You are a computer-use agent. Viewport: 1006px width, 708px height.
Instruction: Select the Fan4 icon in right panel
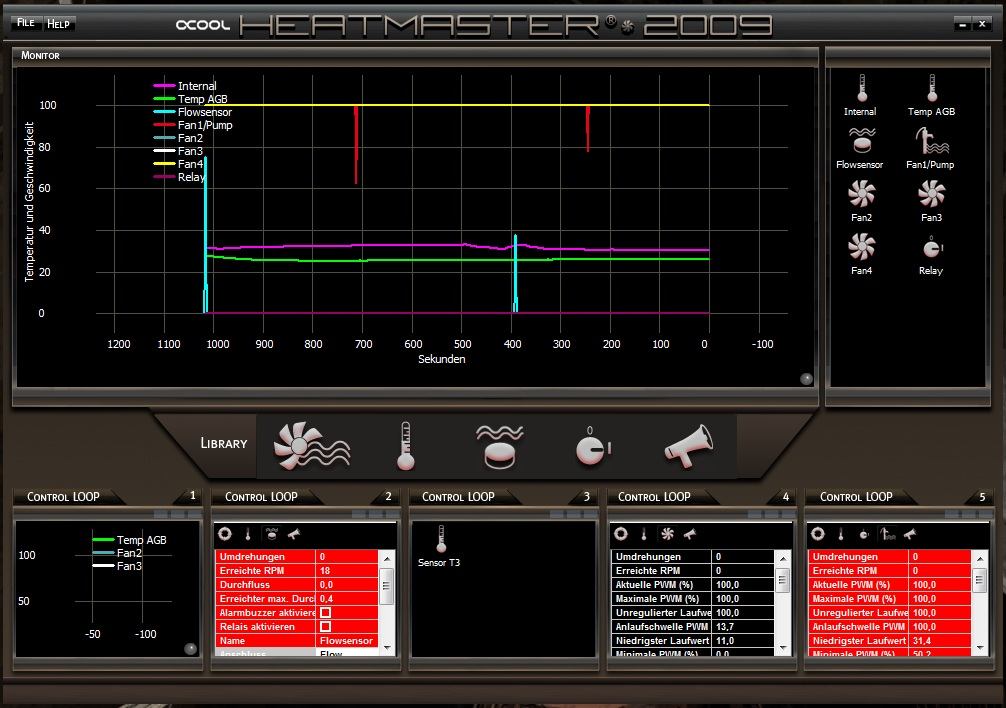click(862, 247)
